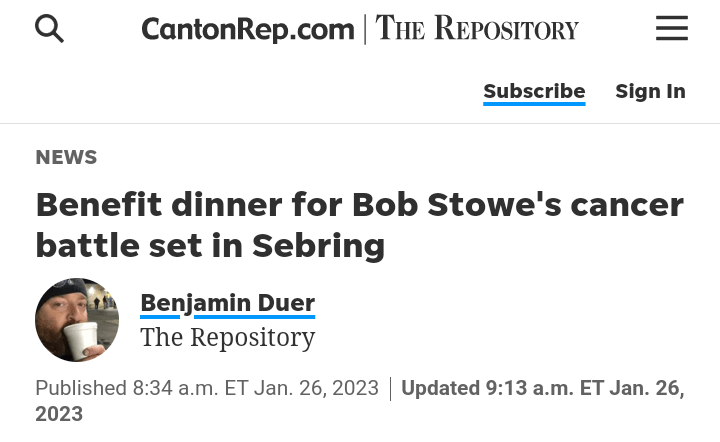
Task: Open the NEWS section label
Action: [x=66, y=157]
